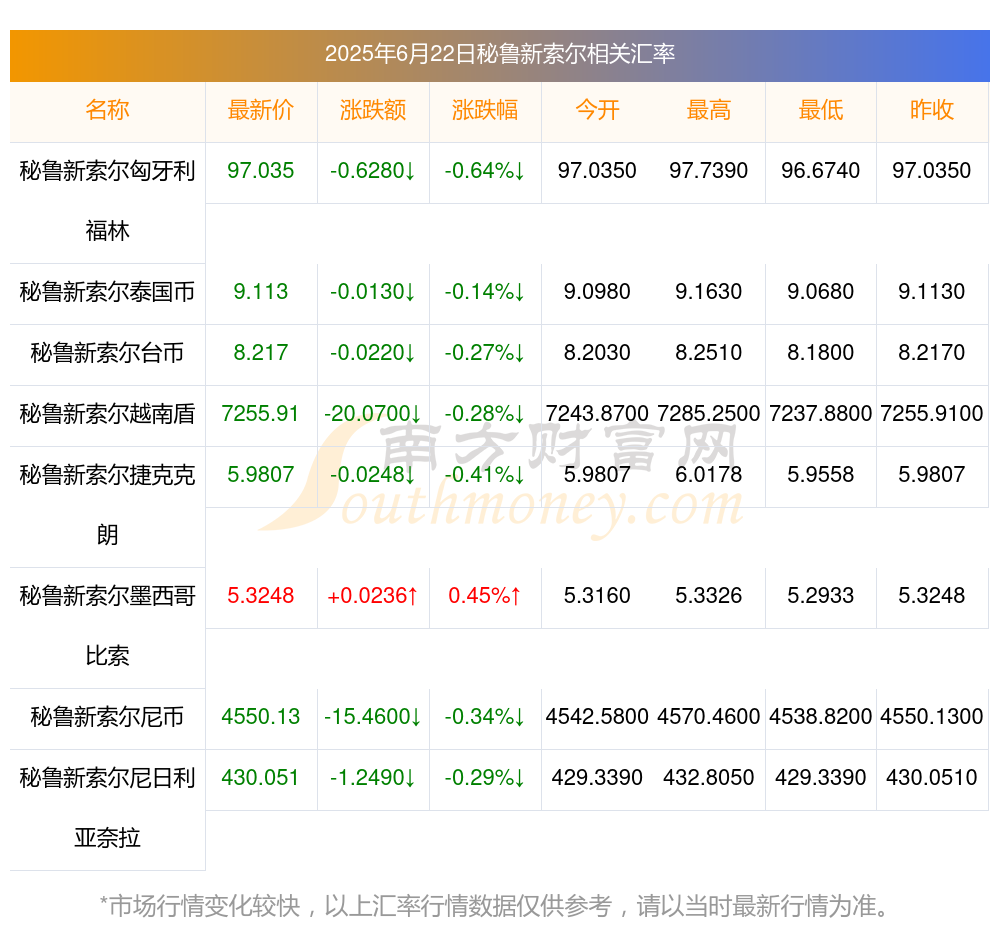Click the change value -1.2490↓
Screen dimensions: 1000x937
point(373,778)
